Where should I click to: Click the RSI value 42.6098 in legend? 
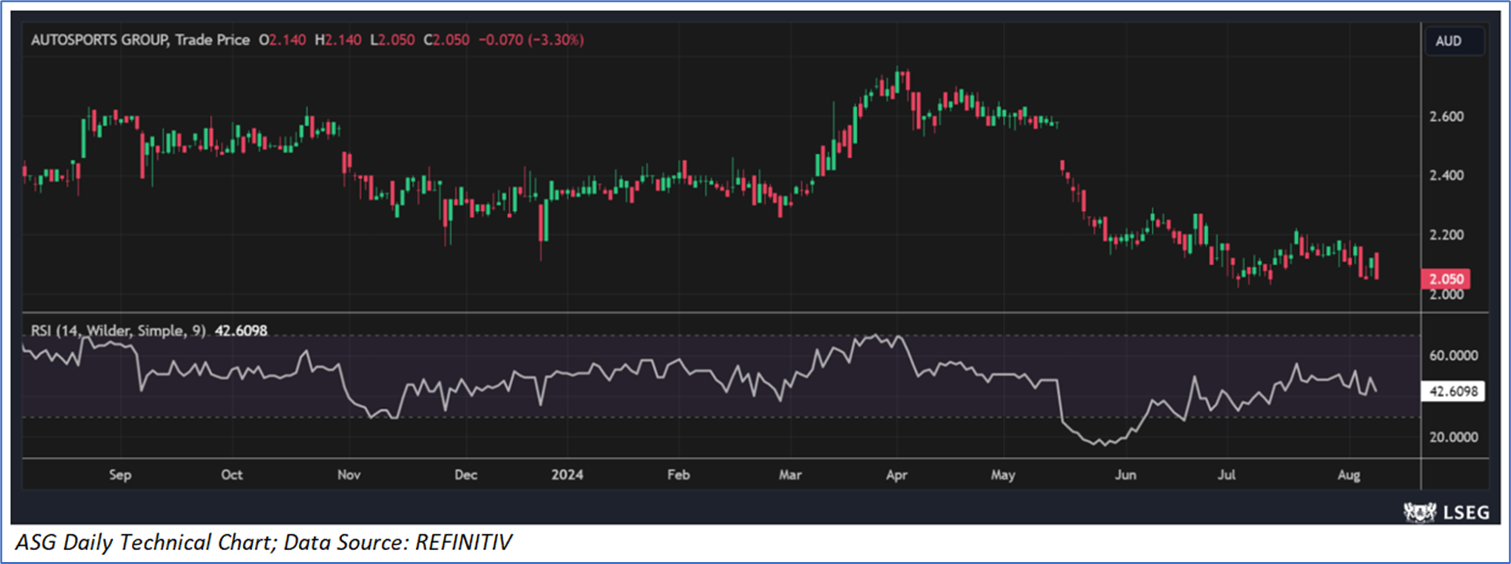click(239, 330)
